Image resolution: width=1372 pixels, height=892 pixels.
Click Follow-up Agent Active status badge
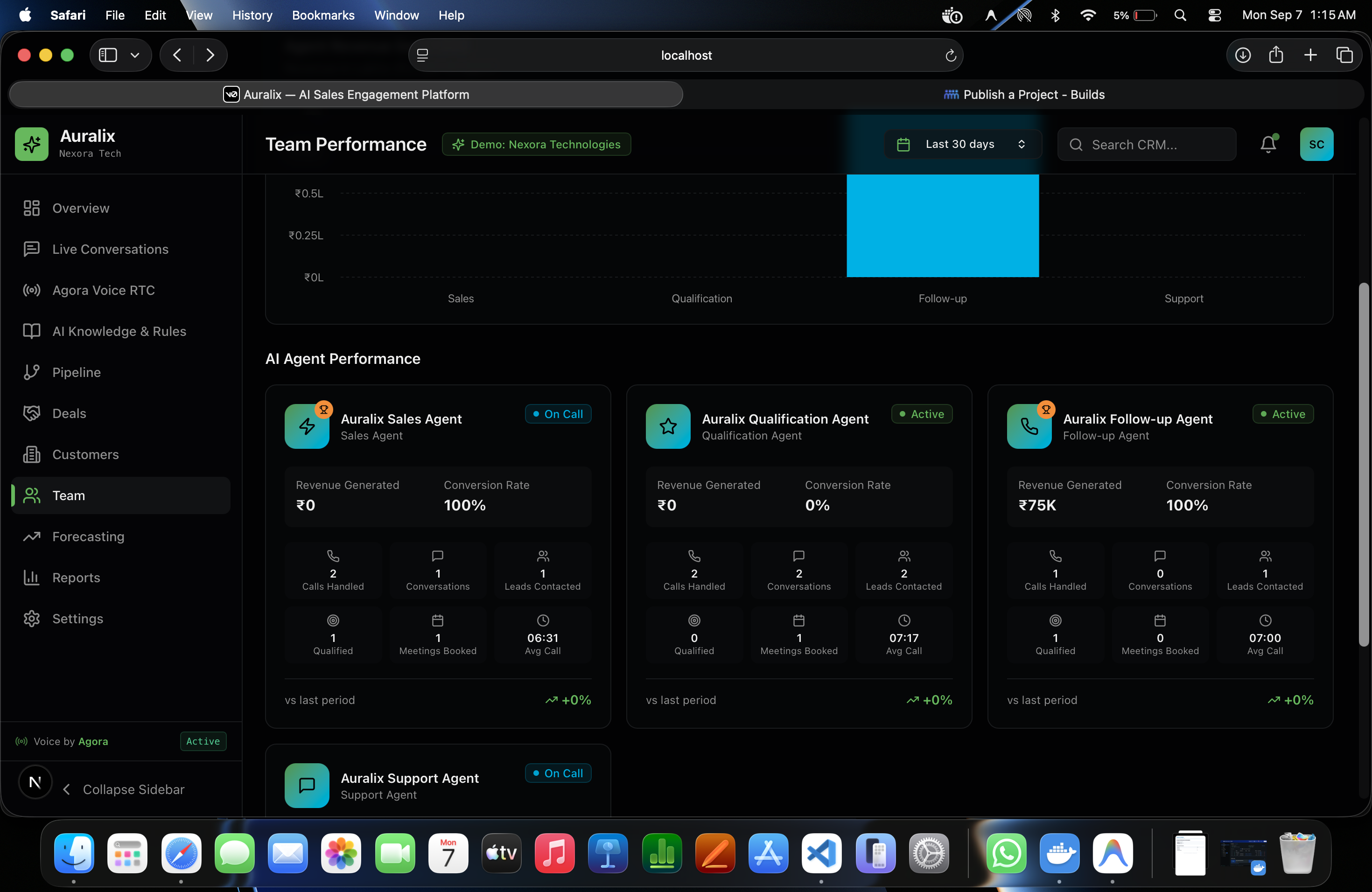coord(1283,414)
